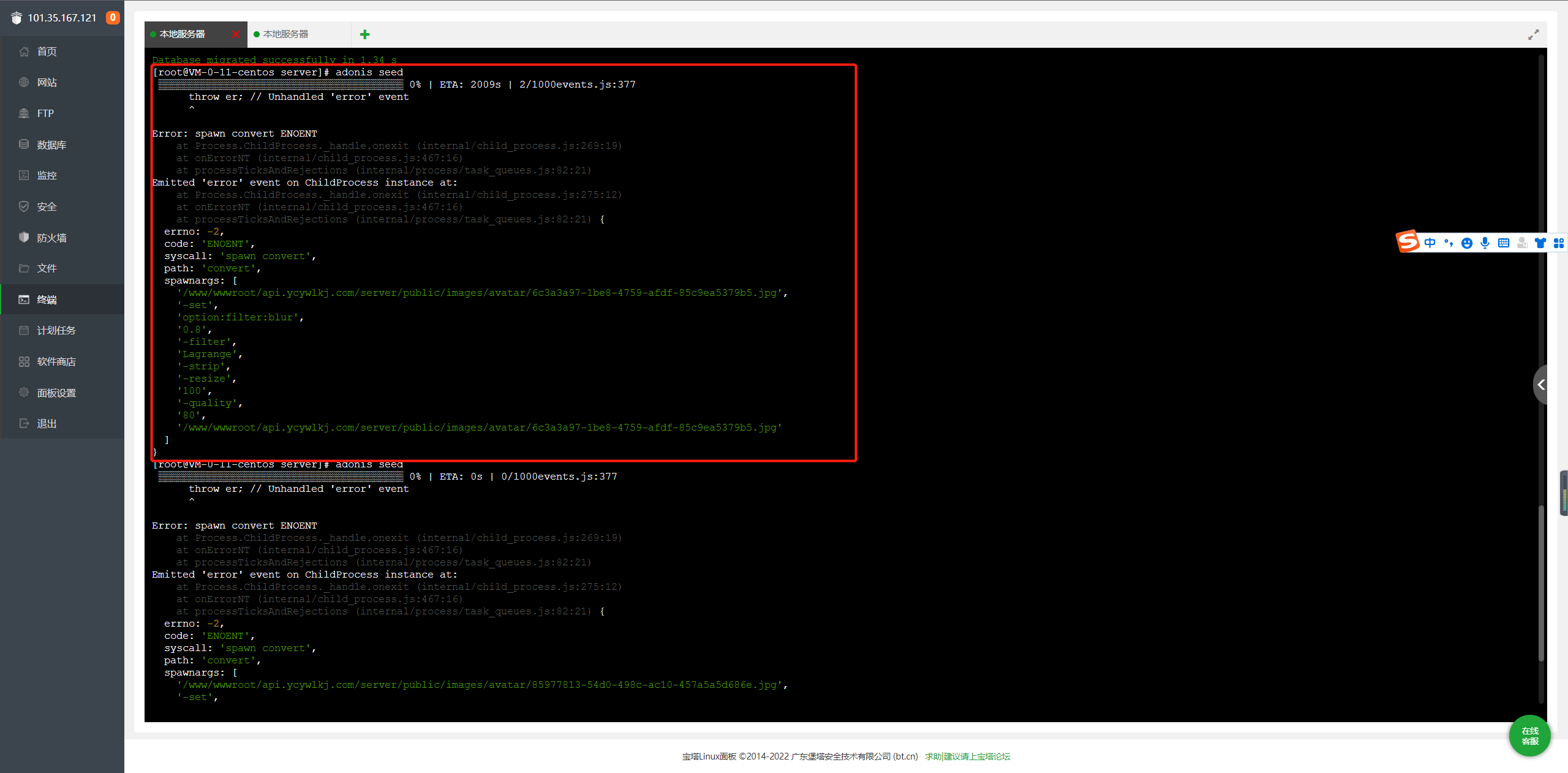This screenshot has height=773, width=1568.
Task: Open the 网站 websites section
Action: (47, 83)
